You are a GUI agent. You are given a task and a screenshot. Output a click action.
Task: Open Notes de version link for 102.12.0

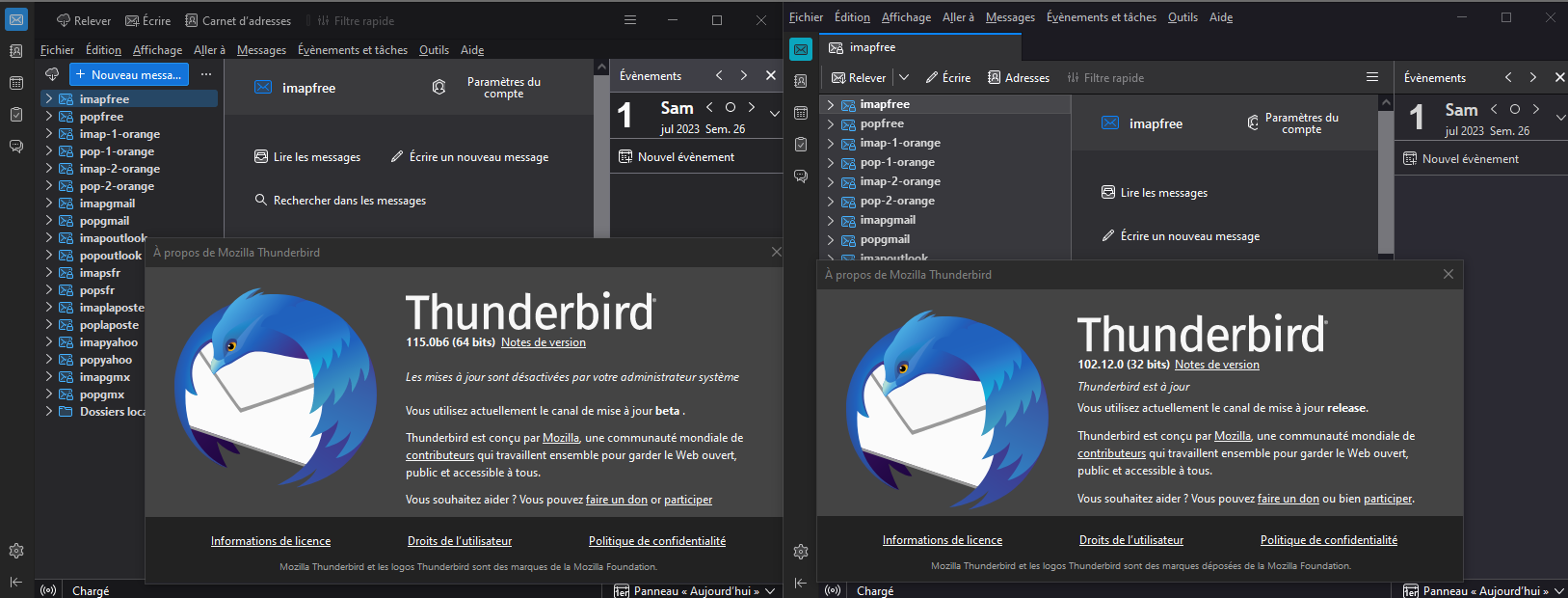pos(1217,365)
